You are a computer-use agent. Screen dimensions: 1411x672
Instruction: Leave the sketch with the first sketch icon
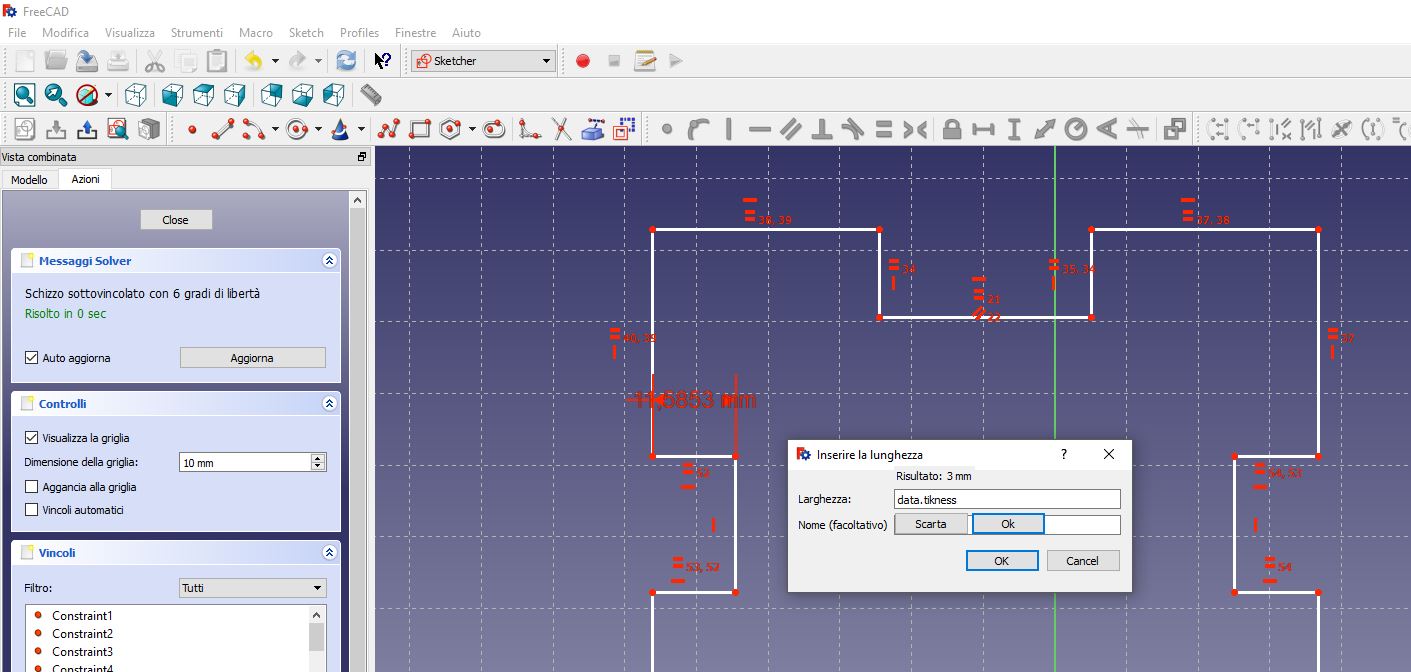pyautogui.click(x=24, y=129)
